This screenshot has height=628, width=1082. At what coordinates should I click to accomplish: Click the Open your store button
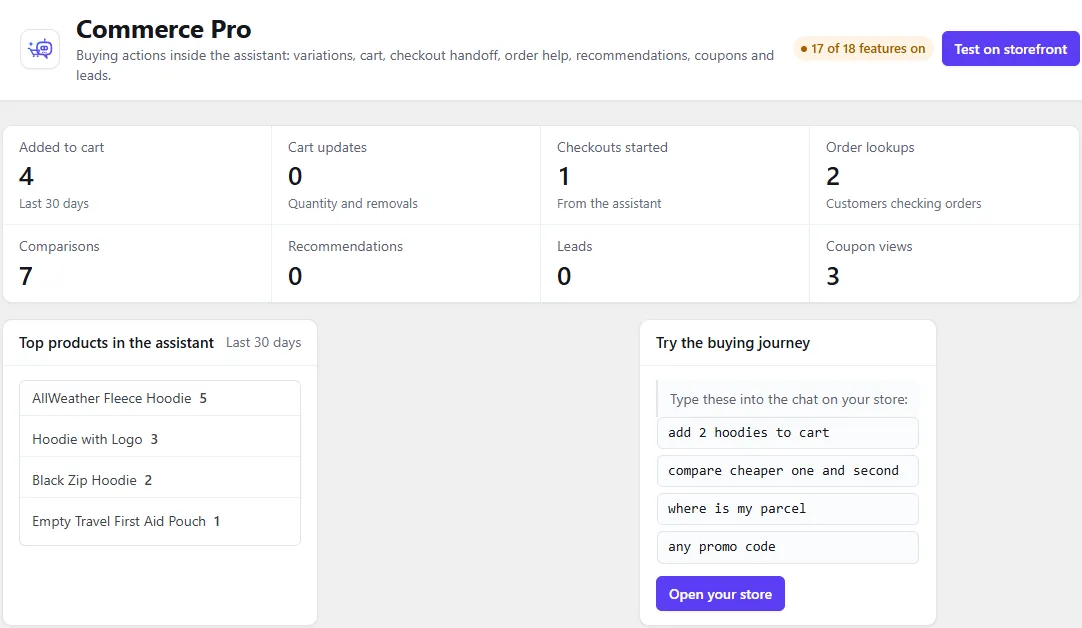tap(720, 593)
